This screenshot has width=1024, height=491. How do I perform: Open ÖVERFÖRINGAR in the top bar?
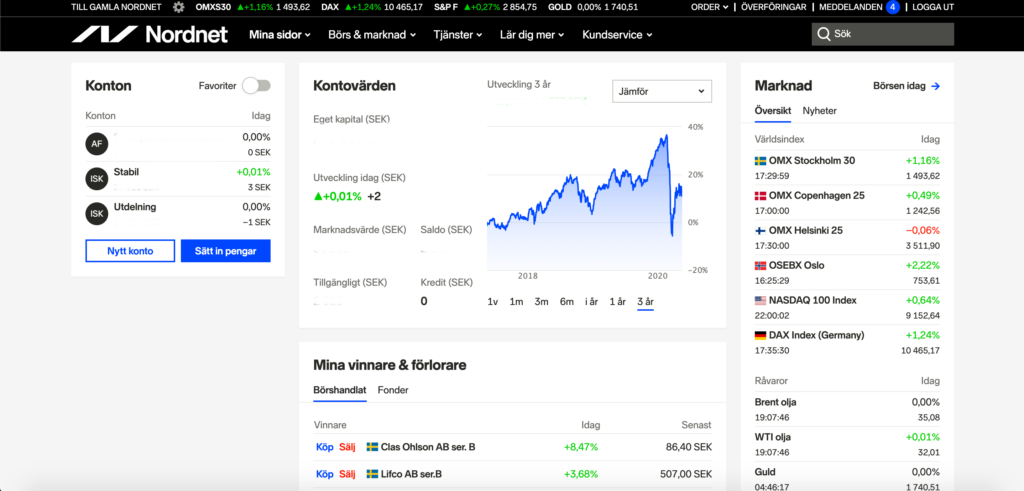coord(773,7)
